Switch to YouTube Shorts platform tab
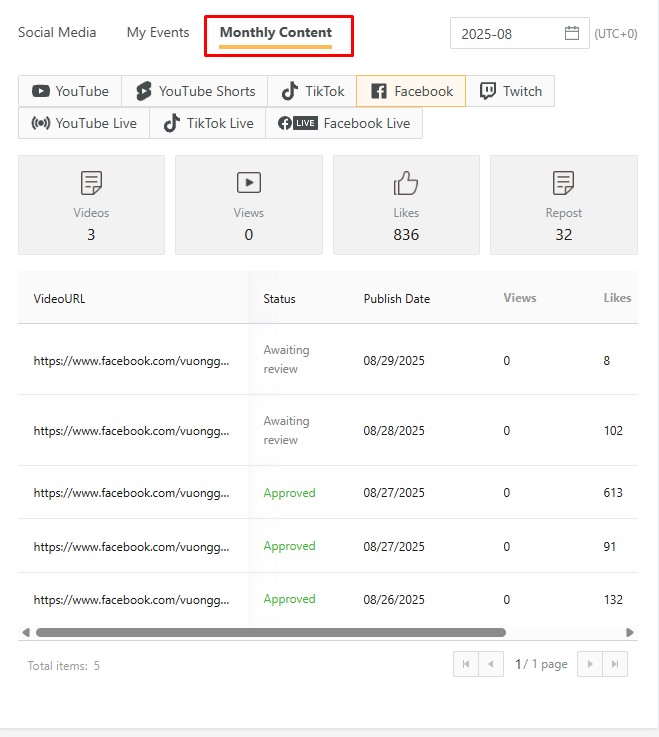Viewport: 659px width, 737px height. click(195, 91)
